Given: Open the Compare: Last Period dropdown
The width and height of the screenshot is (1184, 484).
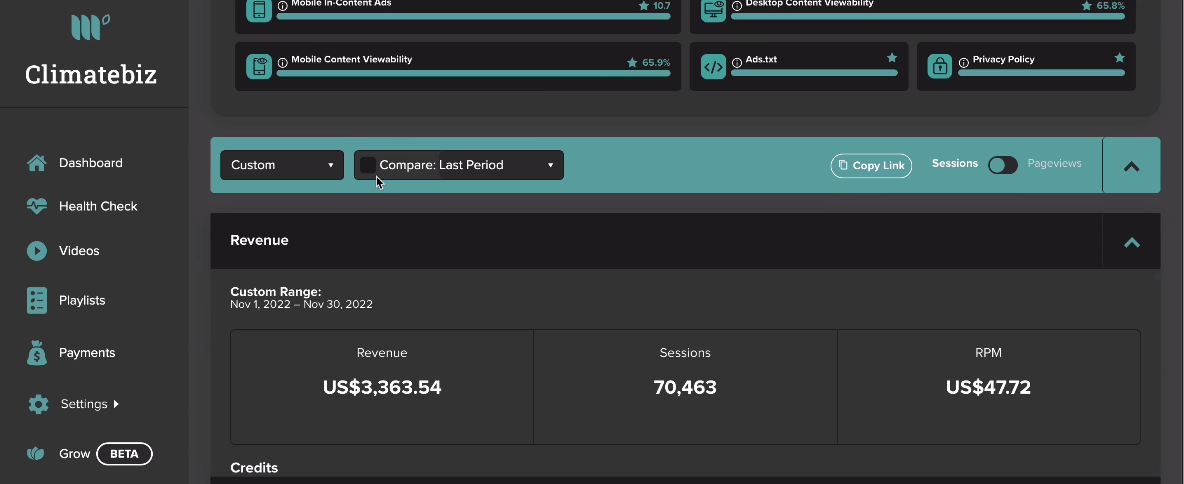Looking at the screenshot, I should [x=459, y=165].
